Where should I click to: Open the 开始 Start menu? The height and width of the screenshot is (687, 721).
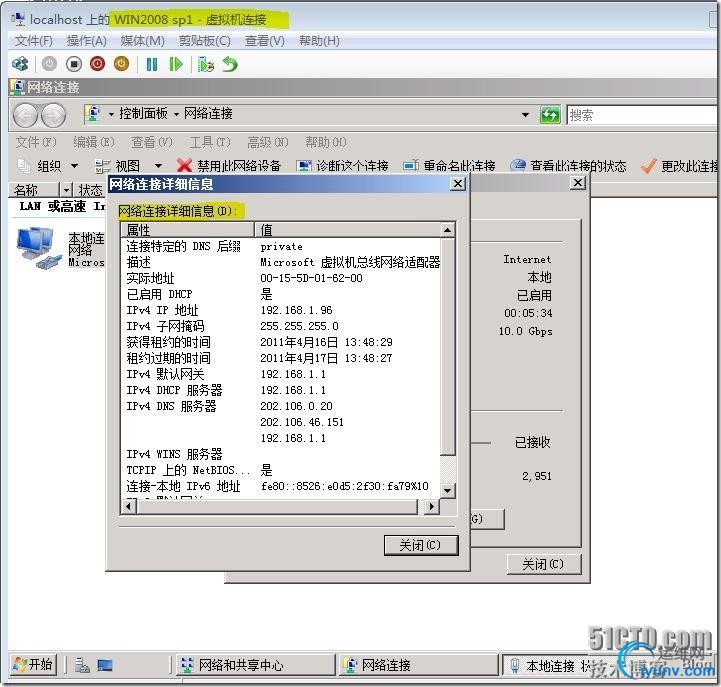pos(33,664)
